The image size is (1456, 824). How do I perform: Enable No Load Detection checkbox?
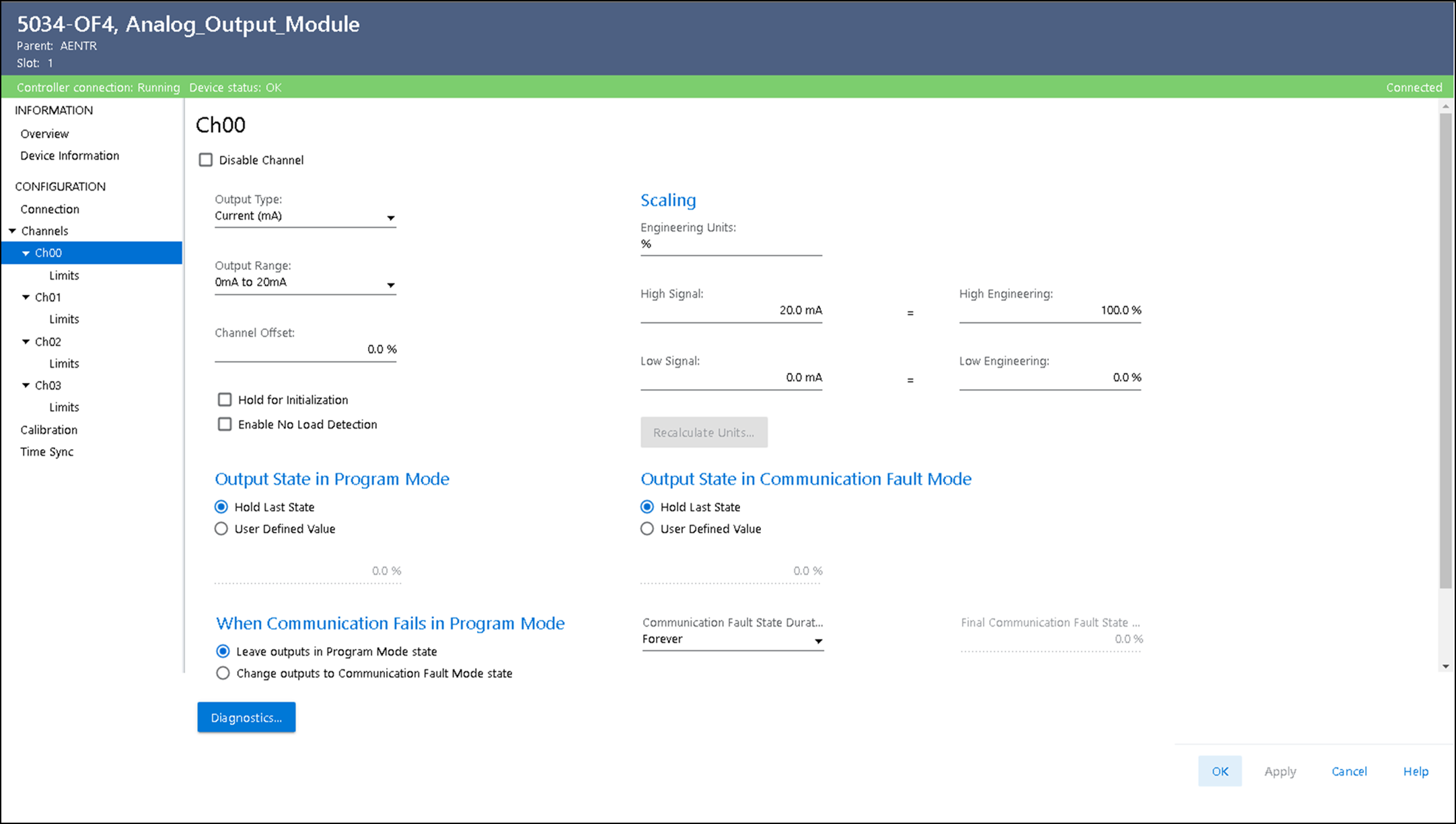tap(225, 424)
